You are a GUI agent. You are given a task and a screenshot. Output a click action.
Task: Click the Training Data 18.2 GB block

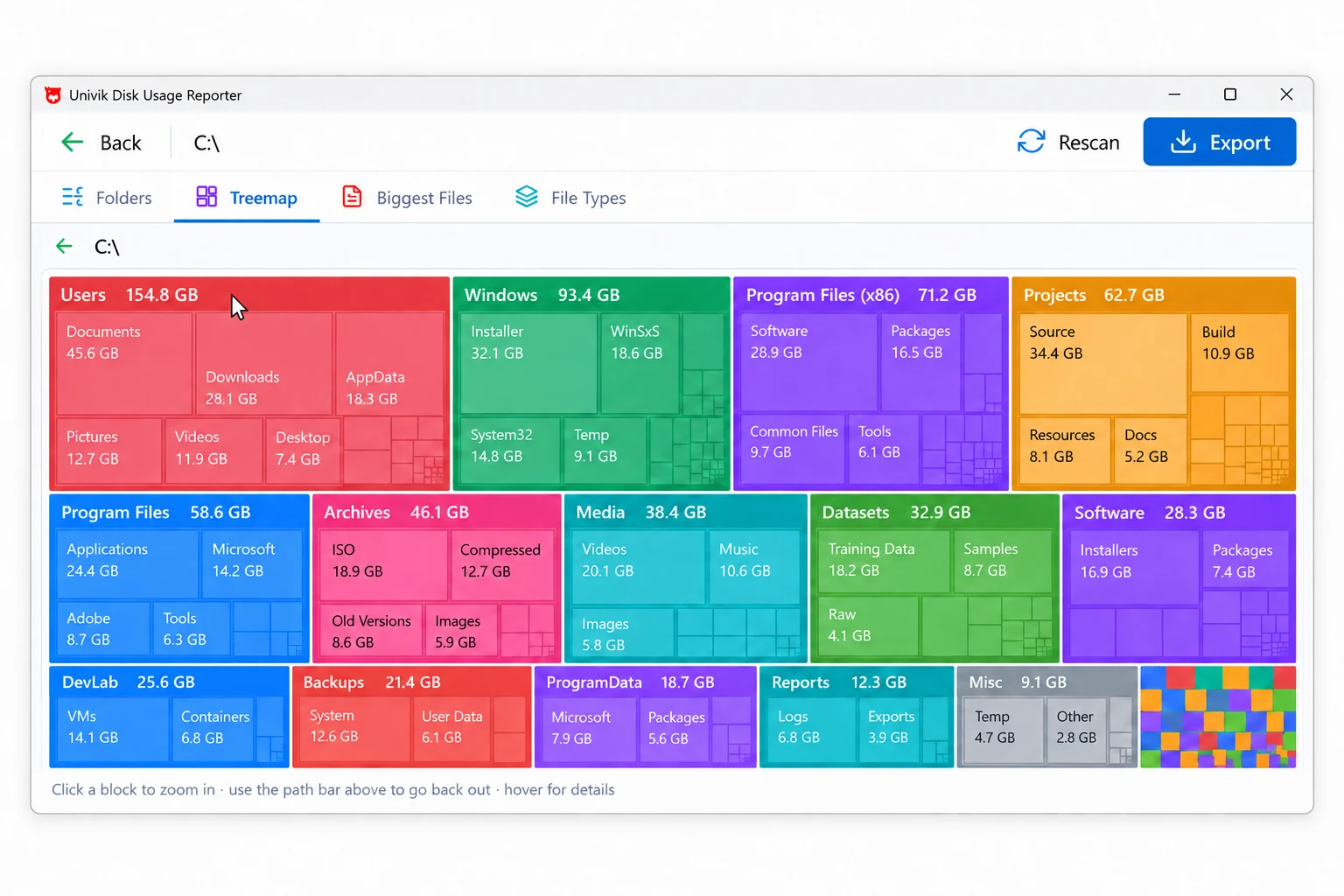(884, 562)
